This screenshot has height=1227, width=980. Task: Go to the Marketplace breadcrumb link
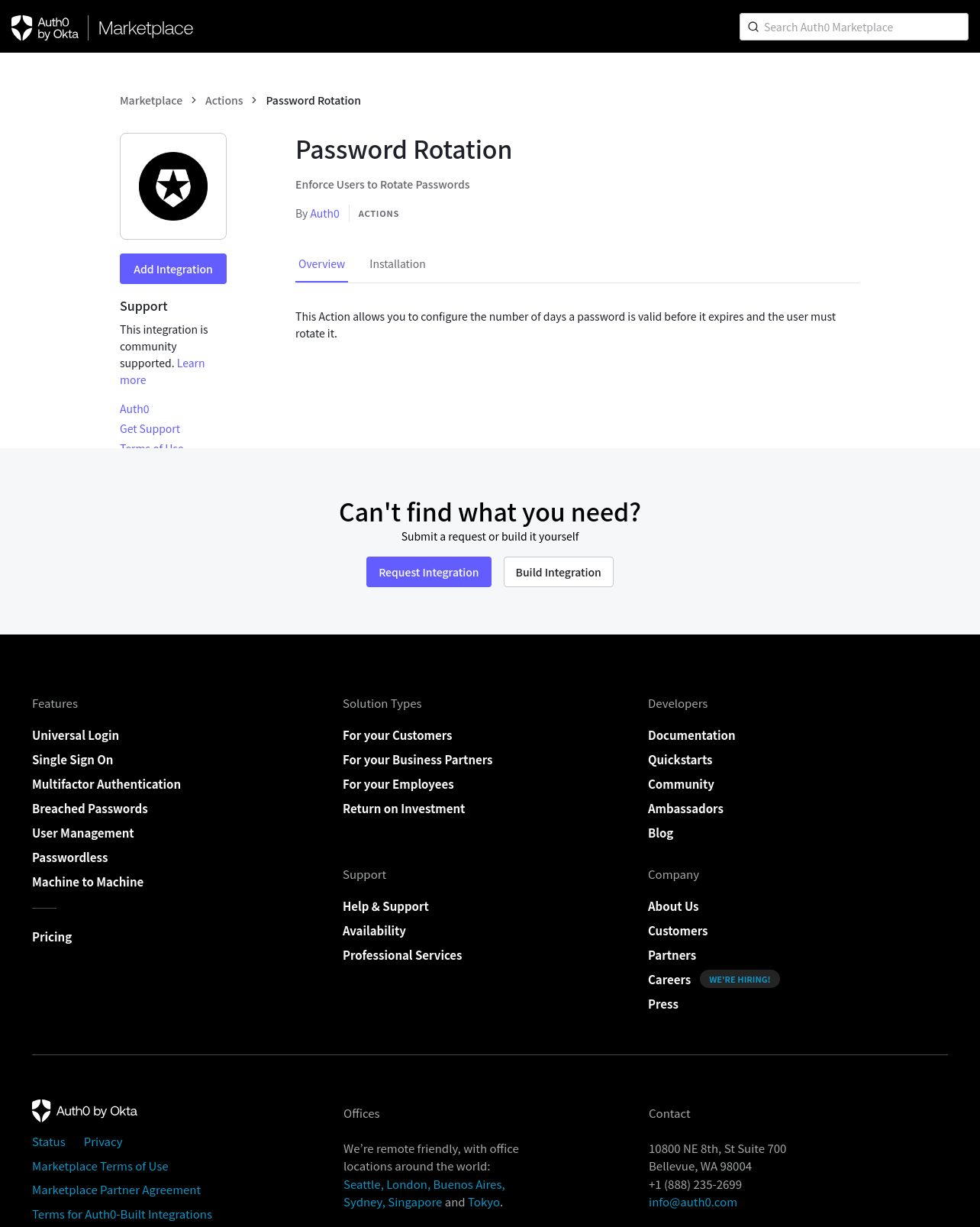click(x=151, y=100)
